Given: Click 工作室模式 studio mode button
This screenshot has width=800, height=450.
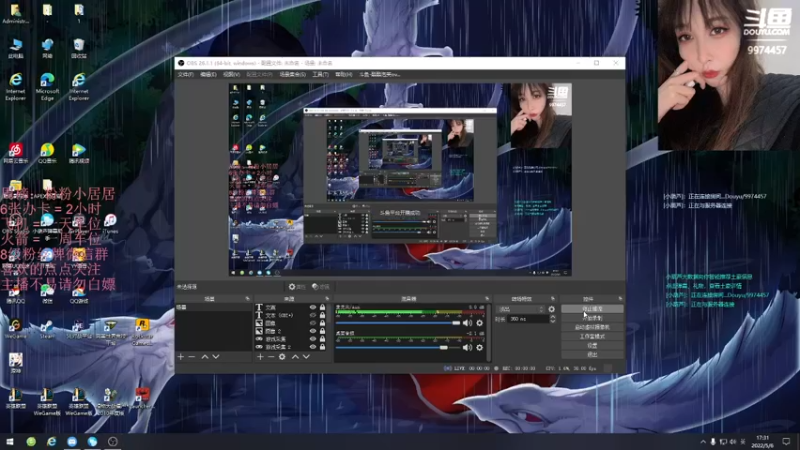Looking at the screenshot, I should 592,336.
